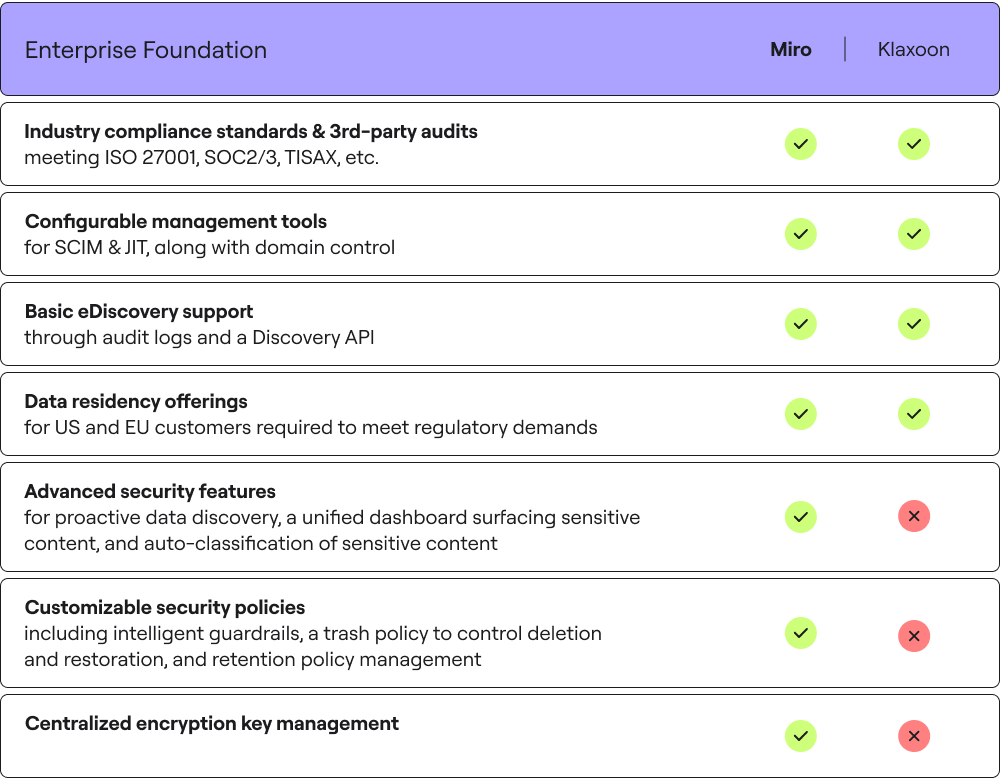Click Miro checkmark for Data residency offerings
Screen dimensions: 1000x780
tap(800, 414)
